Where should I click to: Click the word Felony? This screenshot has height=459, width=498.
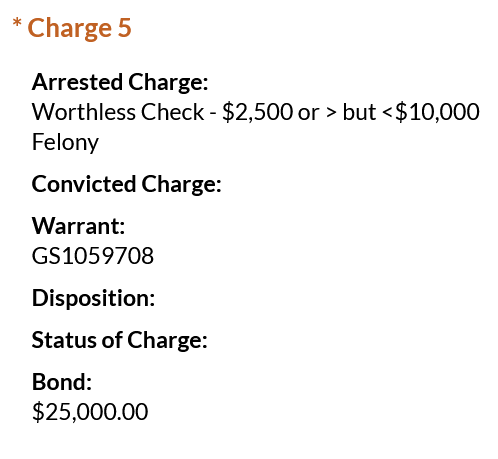pyautogui.click(x=65, y=142)
